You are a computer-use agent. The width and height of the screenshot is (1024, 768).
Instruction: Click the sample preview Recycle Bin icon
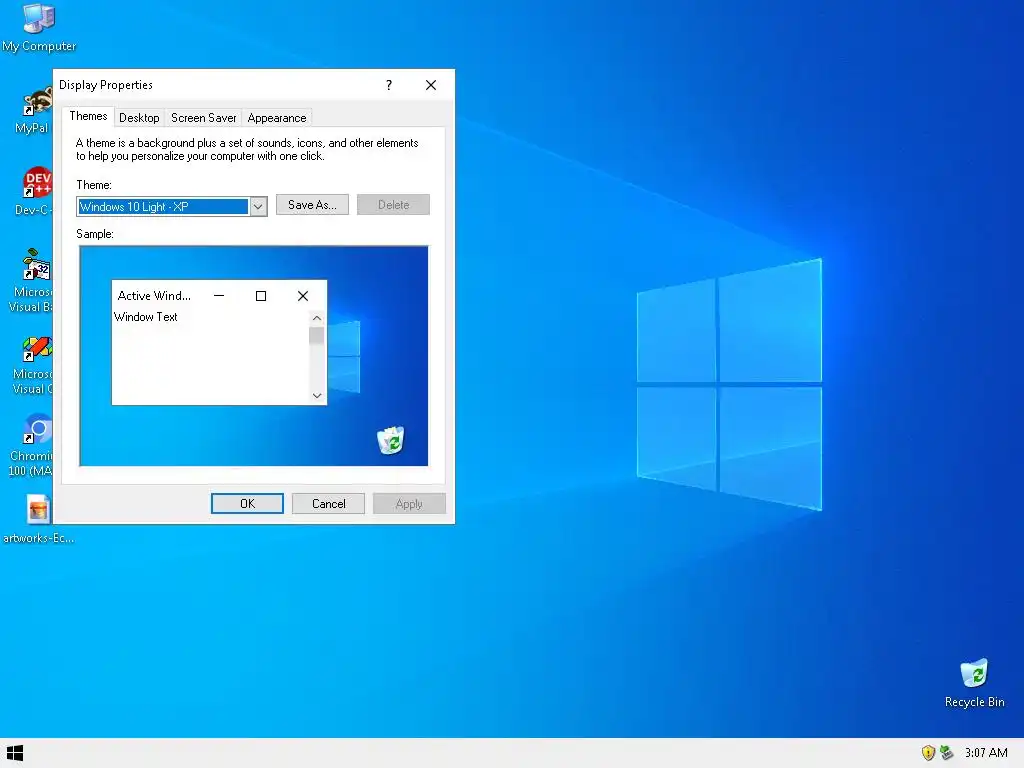(391, 440)
